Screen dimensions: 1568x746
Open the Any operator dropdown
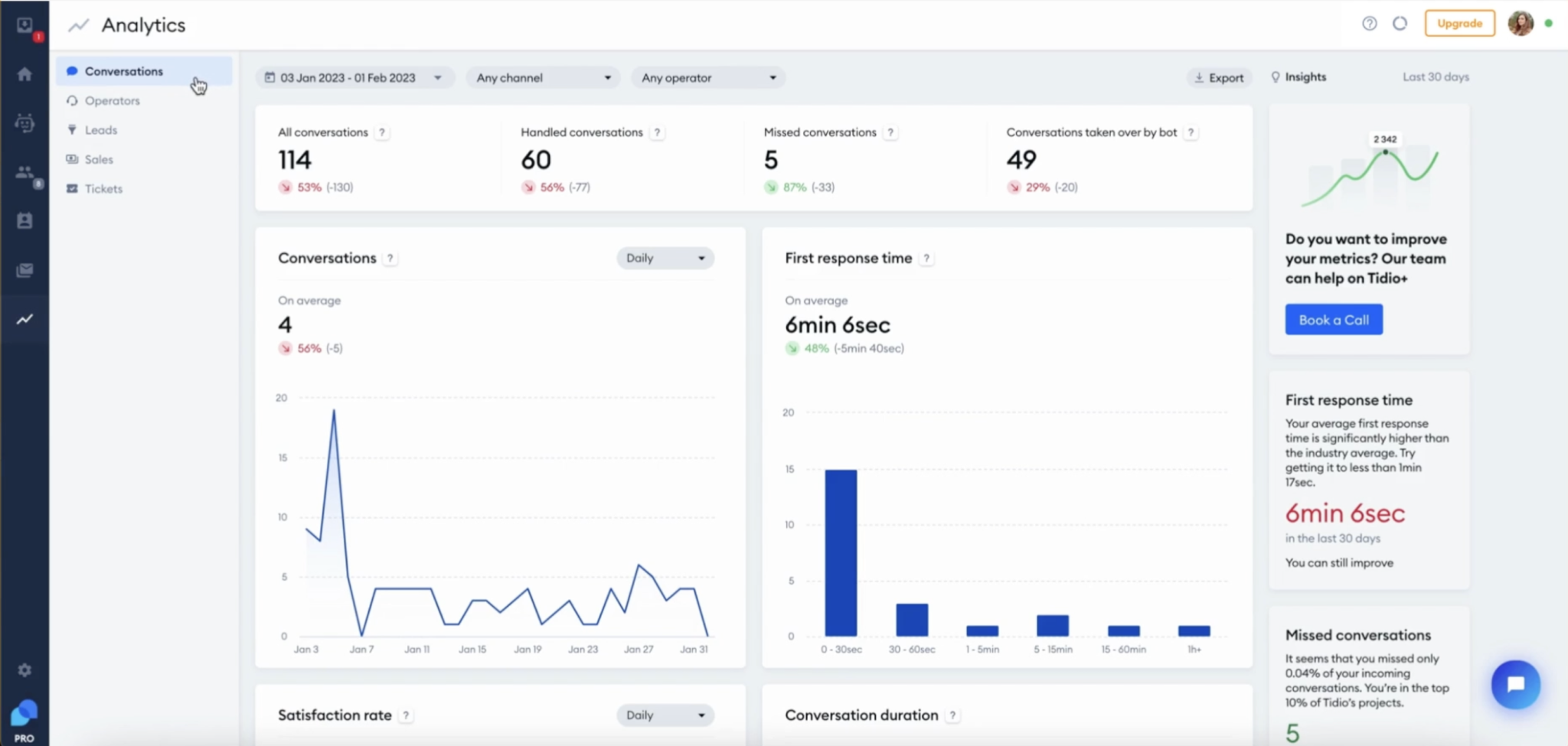(707, 77)
